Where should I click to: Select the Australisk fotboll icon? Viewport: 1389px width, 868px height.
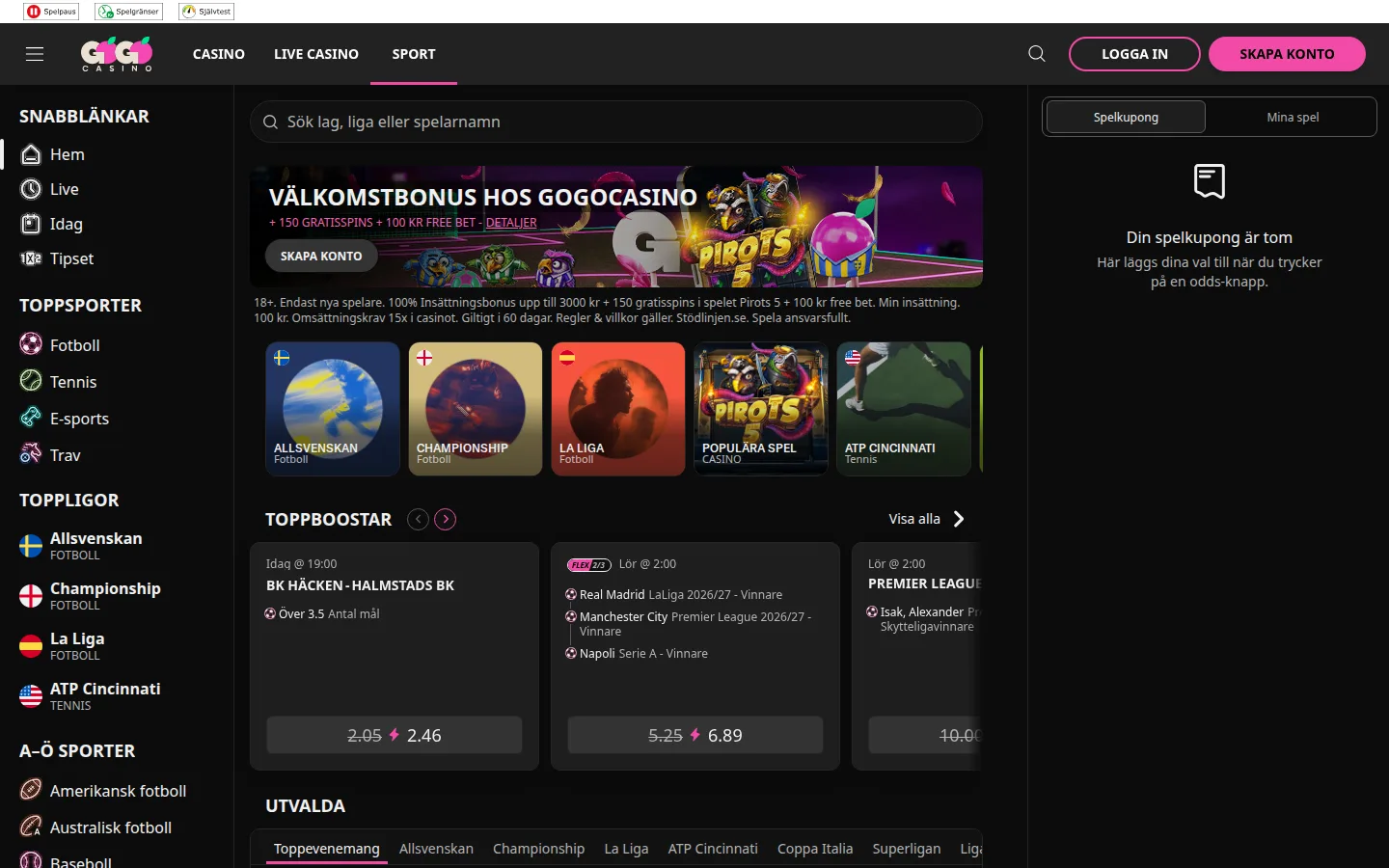click(x=31, y=827)
